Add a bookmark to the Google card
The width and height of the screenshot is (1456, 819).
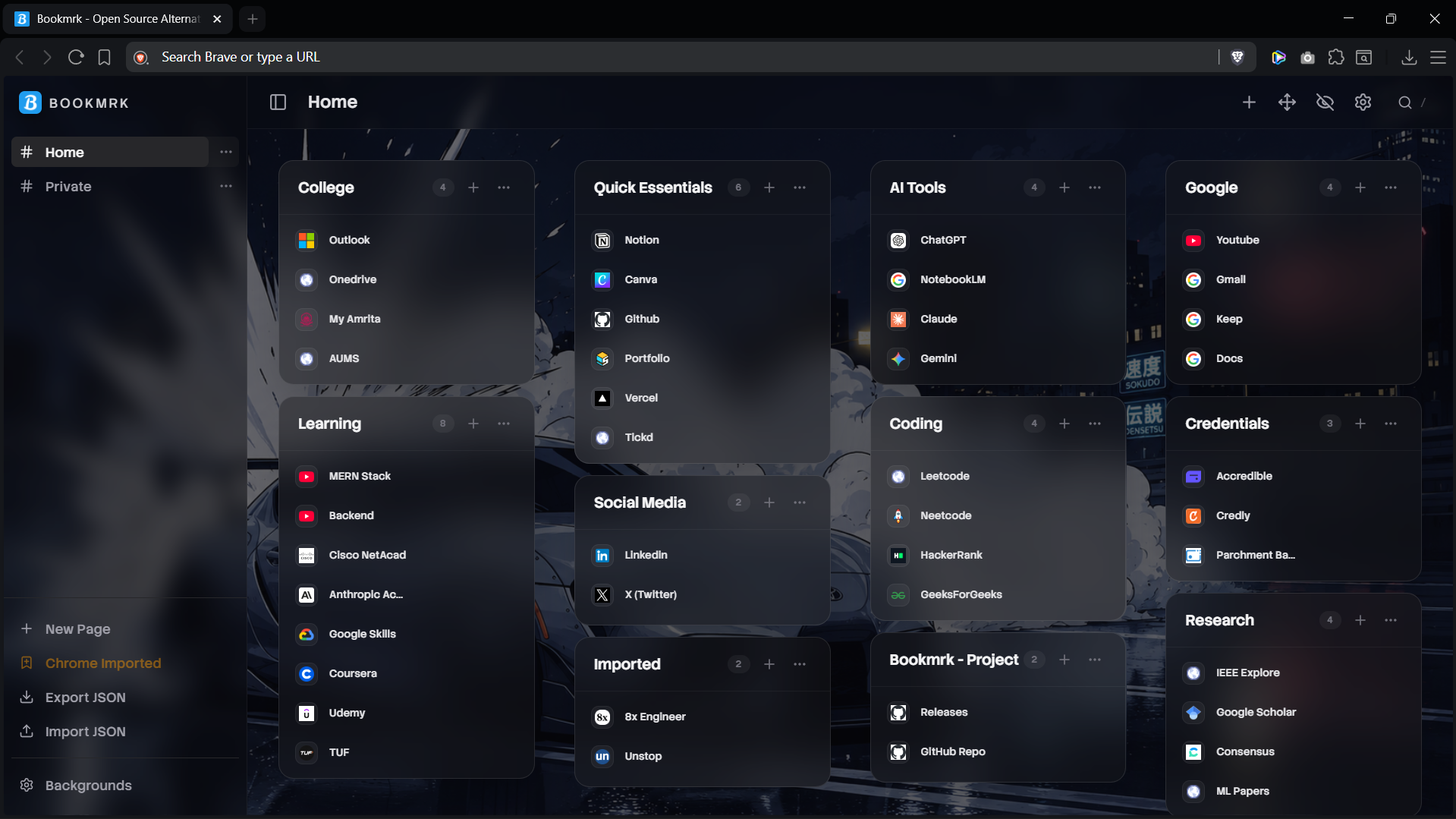coord(1360,187)
